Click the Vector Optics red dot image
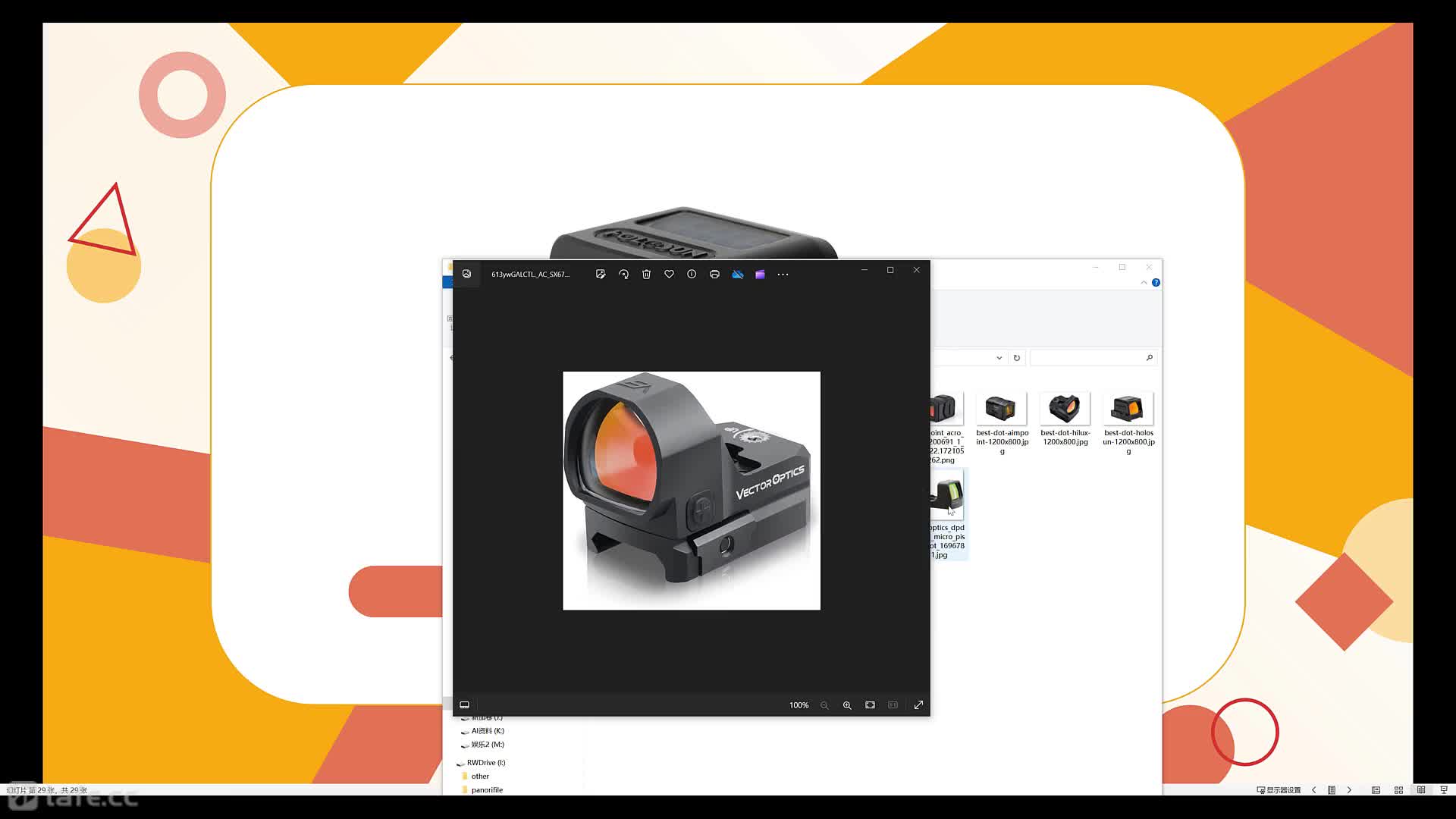 coord(691,491)
